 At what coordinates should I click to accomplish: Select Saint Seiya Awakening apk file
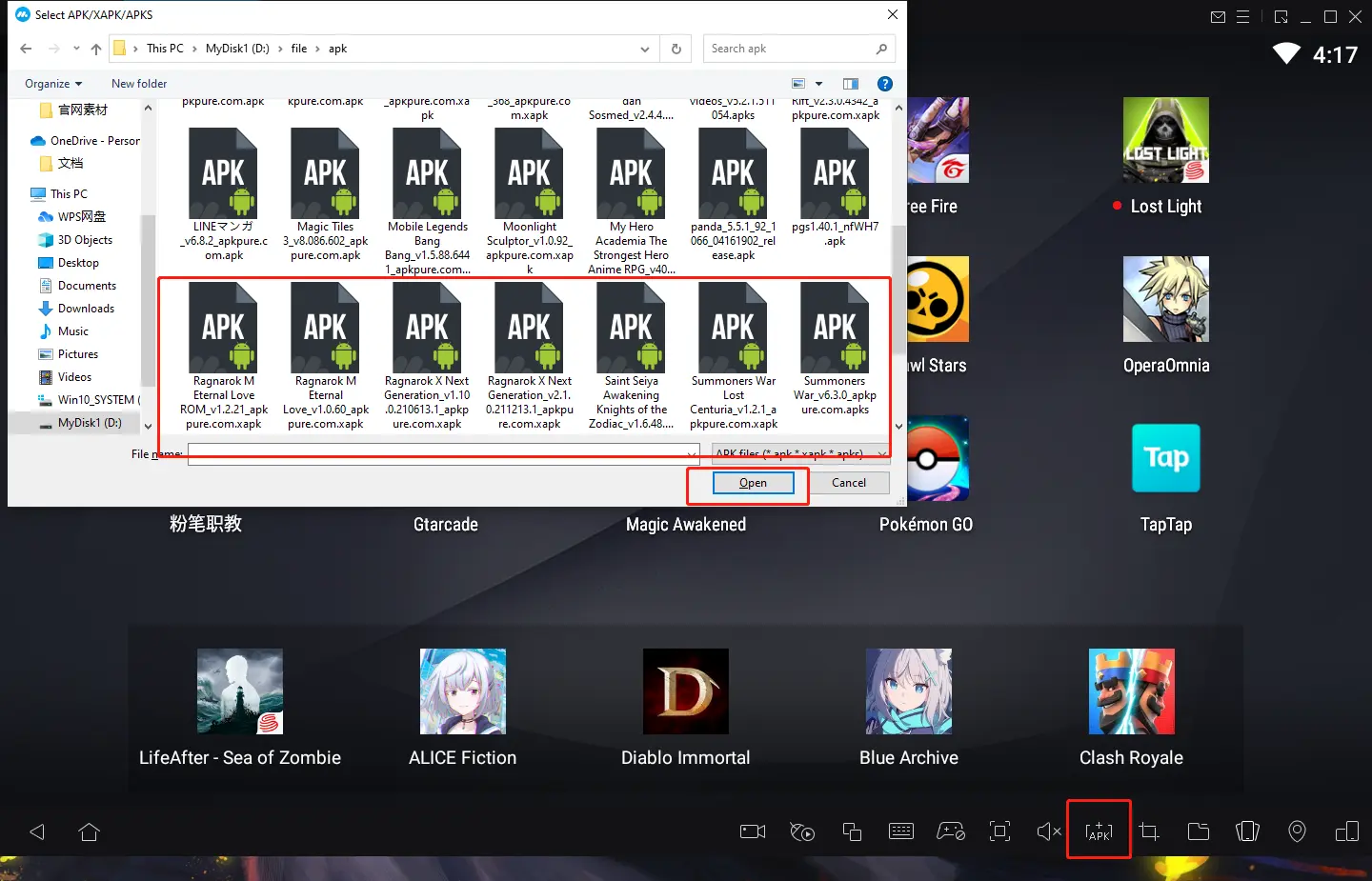coord(632,356)
